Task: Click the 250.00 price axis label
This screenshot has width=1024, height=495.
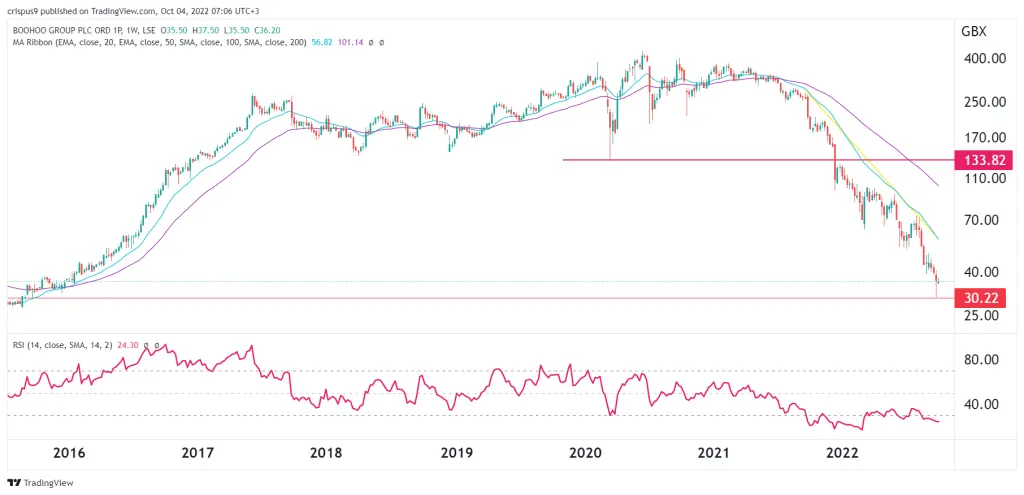Action: coord(983,102)
